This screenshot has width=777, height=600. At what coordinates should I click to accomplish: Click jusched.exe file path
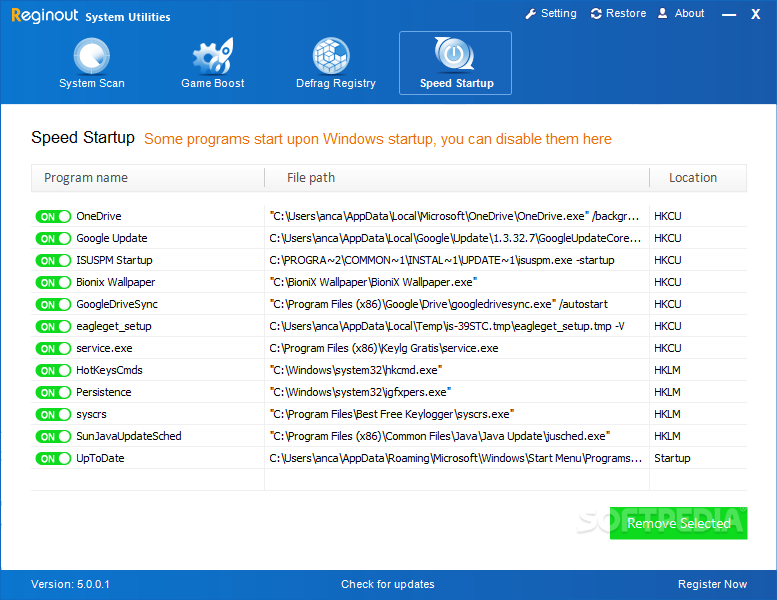tap(440, 436)
